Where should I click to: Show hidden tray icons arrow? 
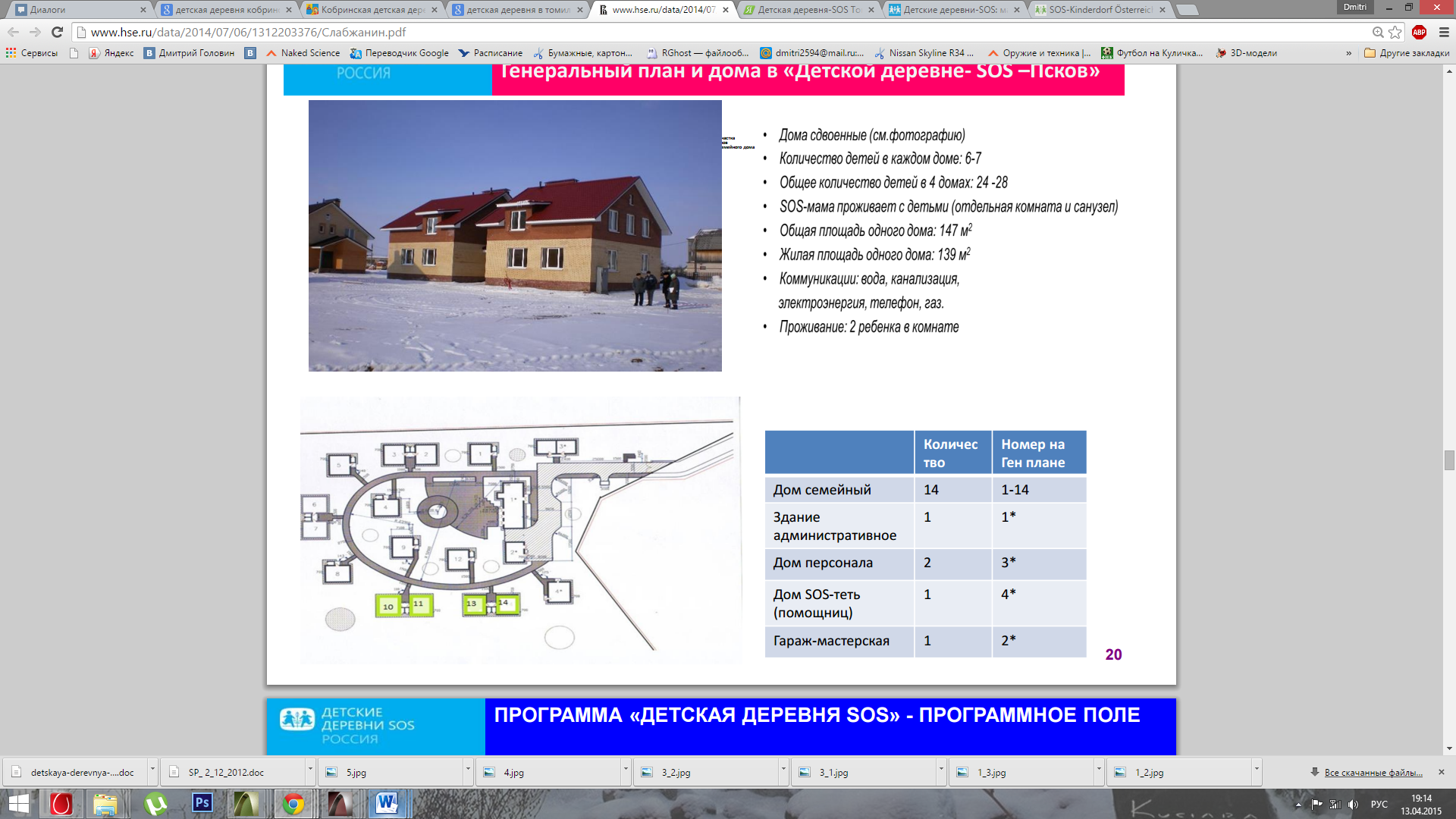pyautogui.click(x=1298, y=804)
